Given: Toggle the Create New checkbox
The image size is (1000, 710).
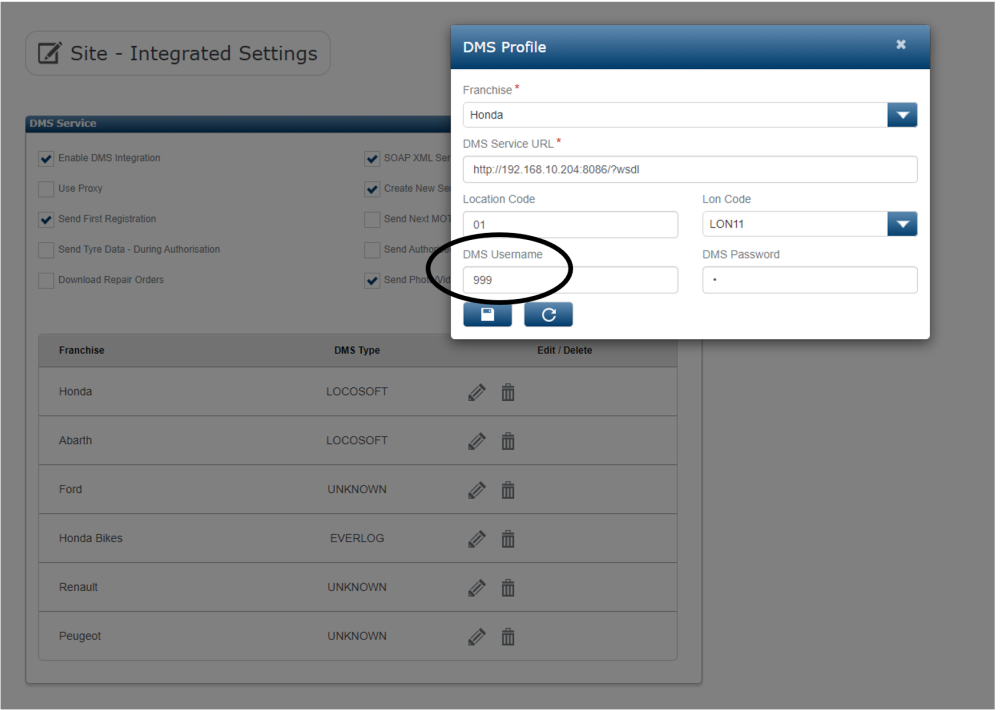Looking at the screenshot, I should point(372,189).
